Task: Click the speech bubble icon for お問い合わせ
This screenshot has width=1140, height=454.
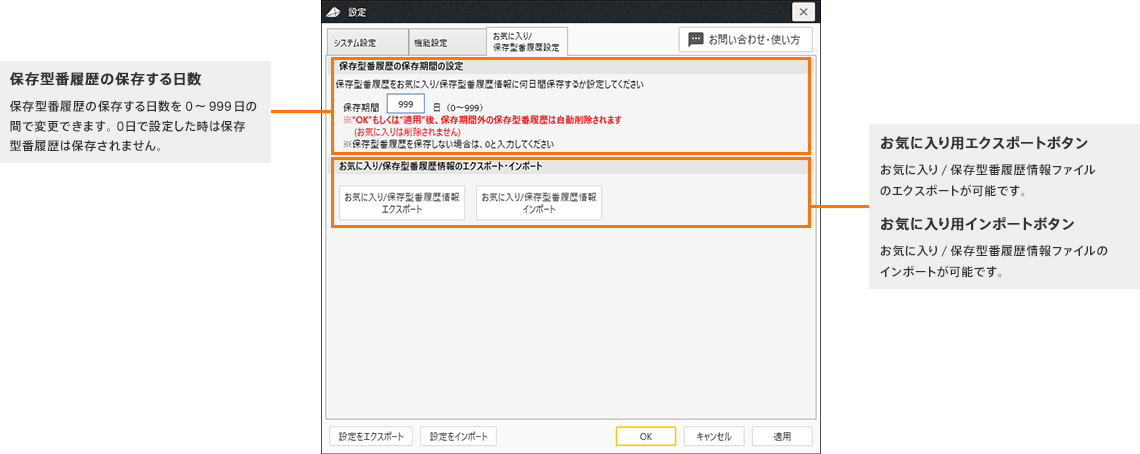Action: coord(695,40)
